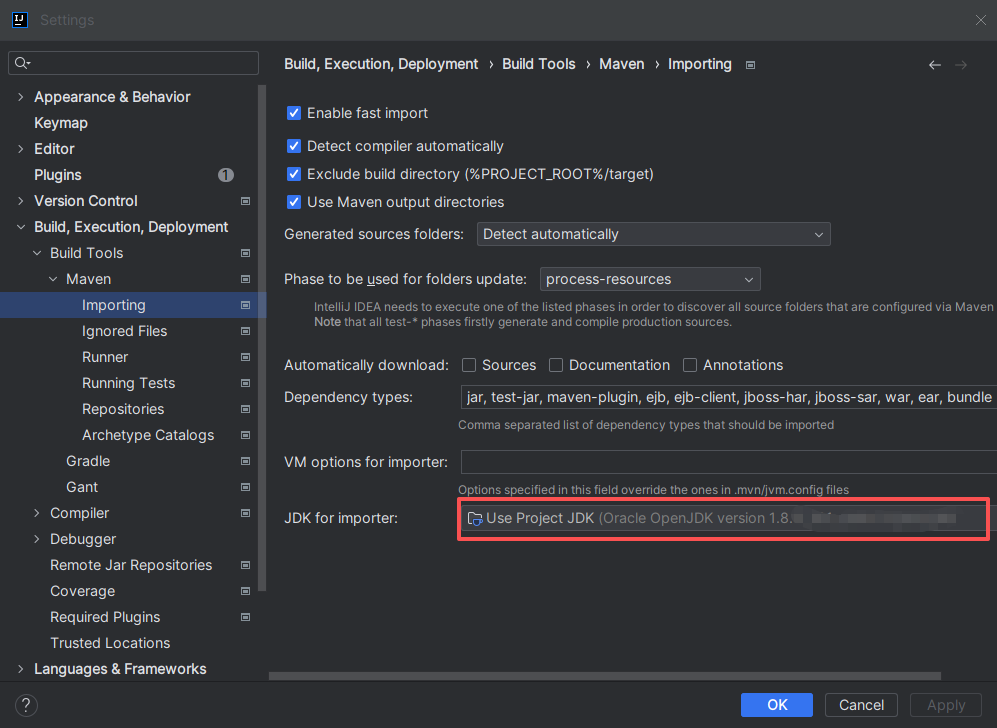Viewport: 997px width, 728px height.
Task: Click the Plugins update count badge
Action: pyautogui.click(x=226, y=175)
